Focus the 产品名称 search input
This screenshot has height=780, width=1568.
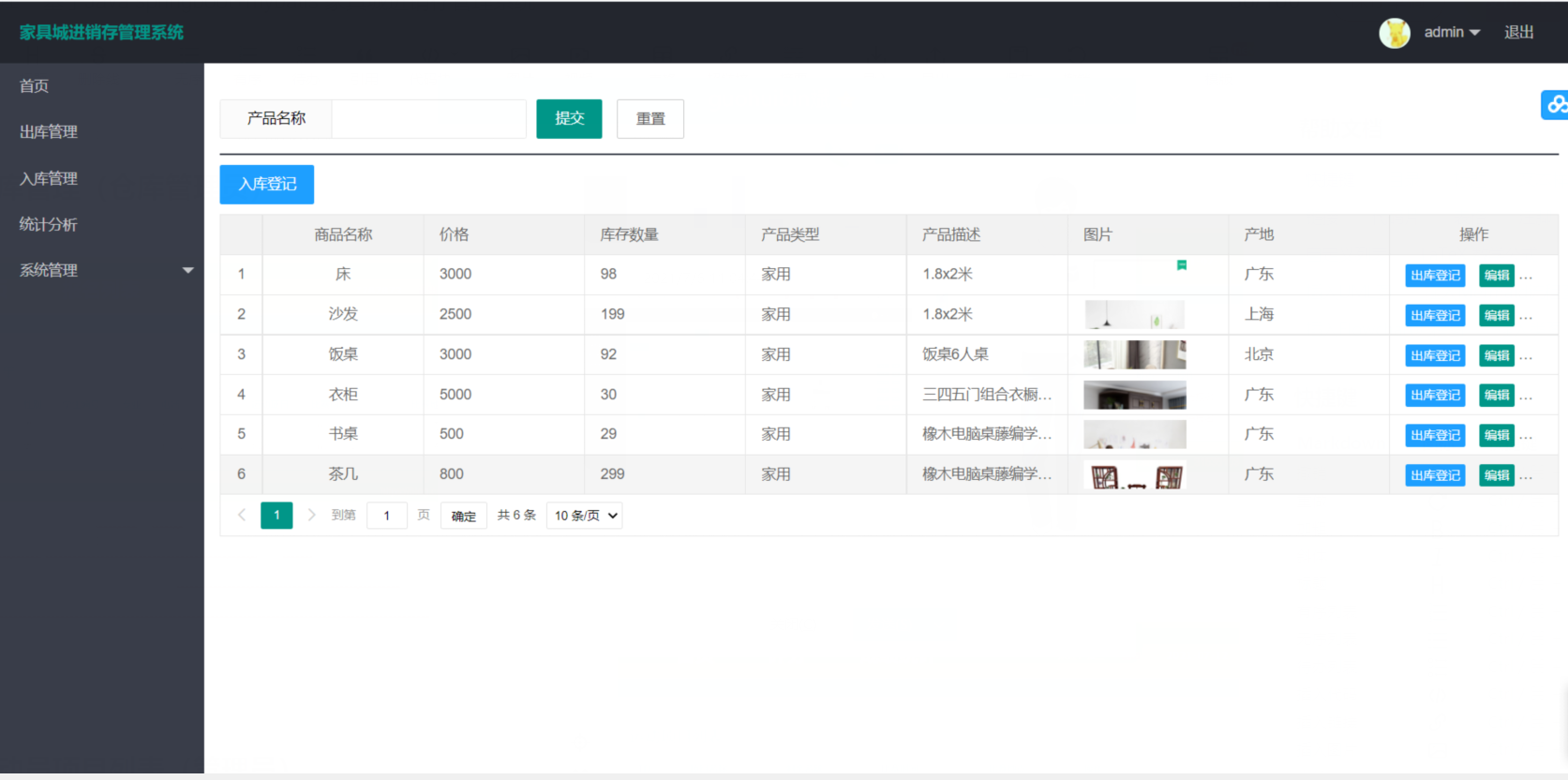coord(428,119)
